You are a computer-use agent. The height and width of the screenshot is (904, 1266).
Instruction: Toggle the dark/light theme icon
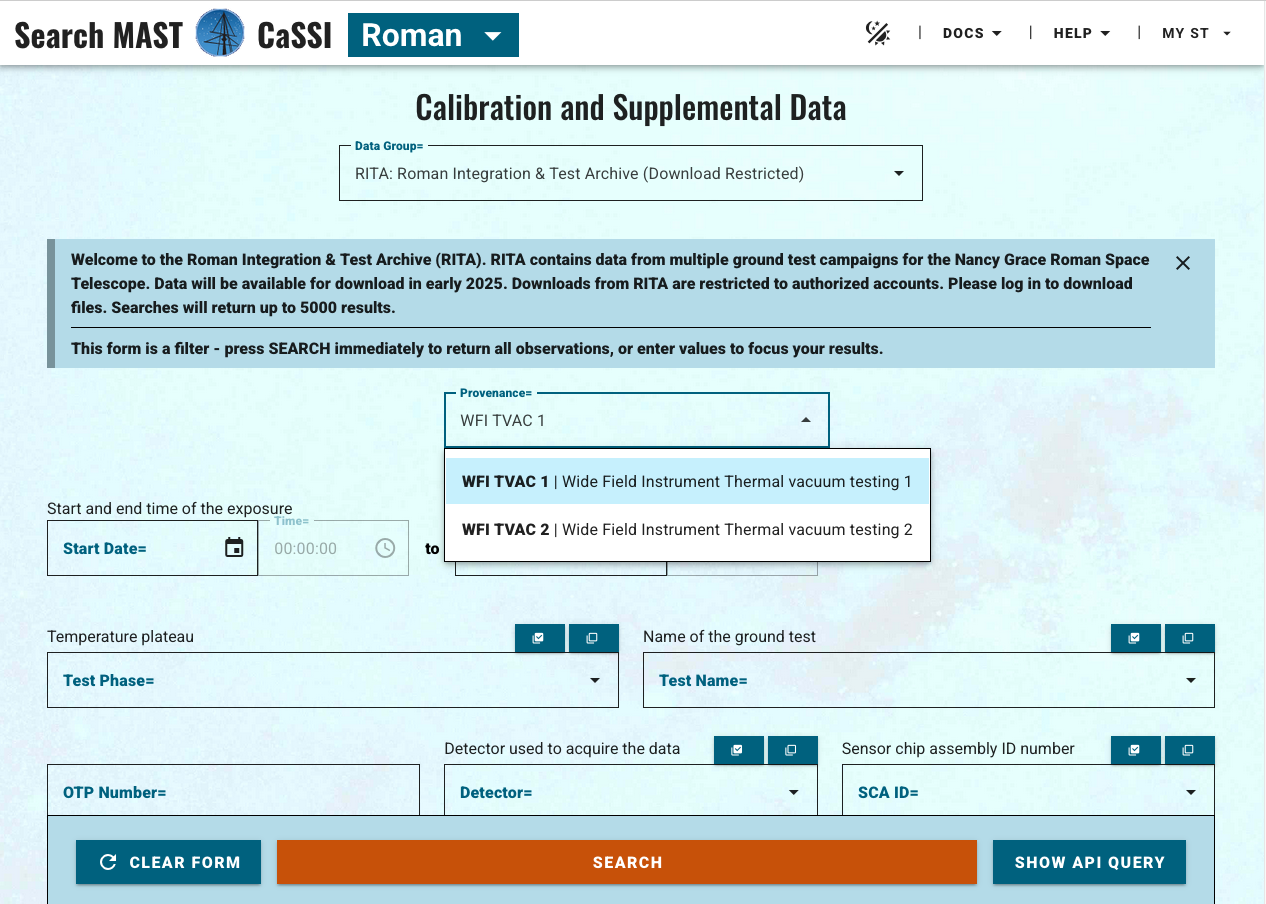point(877,34)
